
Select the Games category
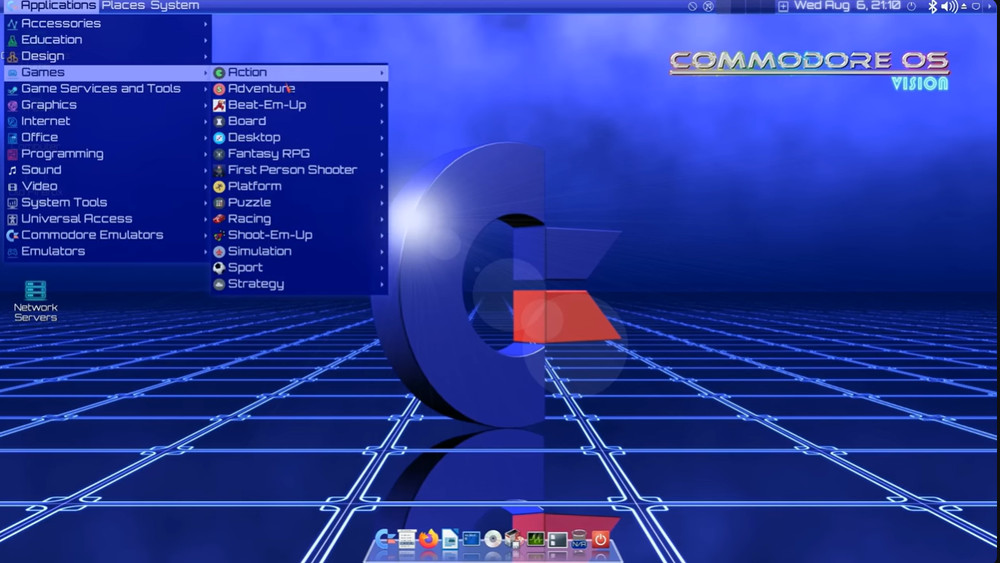108,73
